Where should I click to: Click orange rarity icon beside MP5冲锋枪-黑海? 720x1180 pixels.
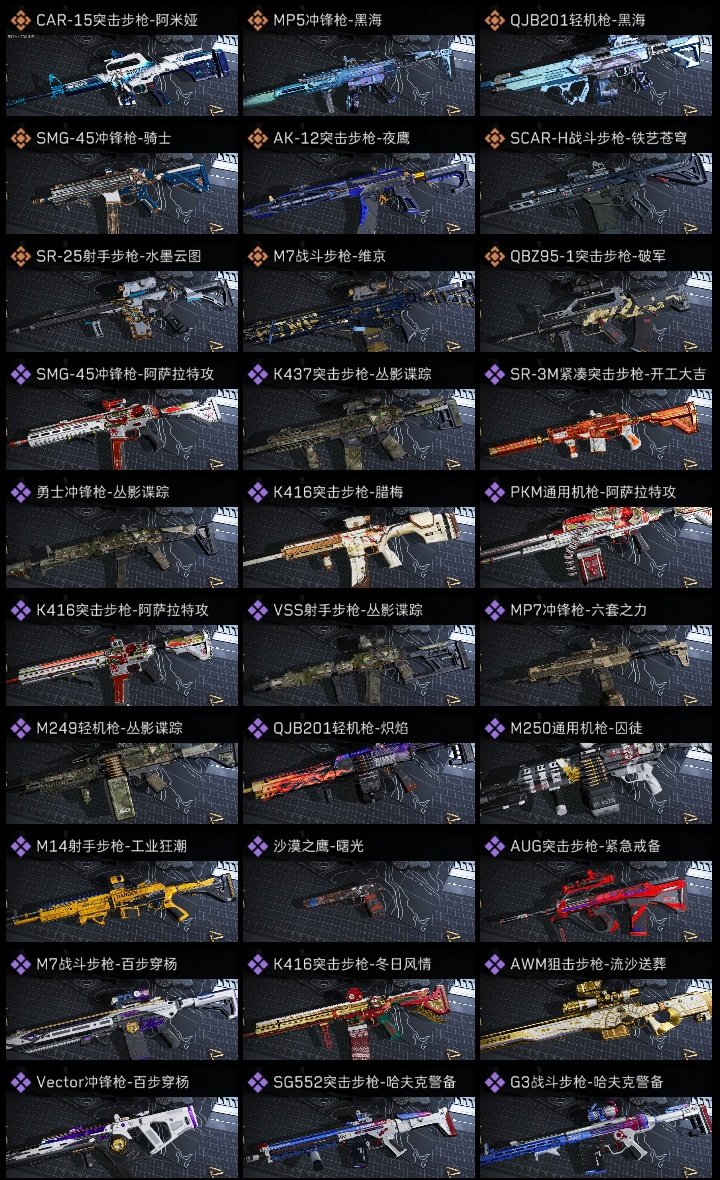point(257,20)
